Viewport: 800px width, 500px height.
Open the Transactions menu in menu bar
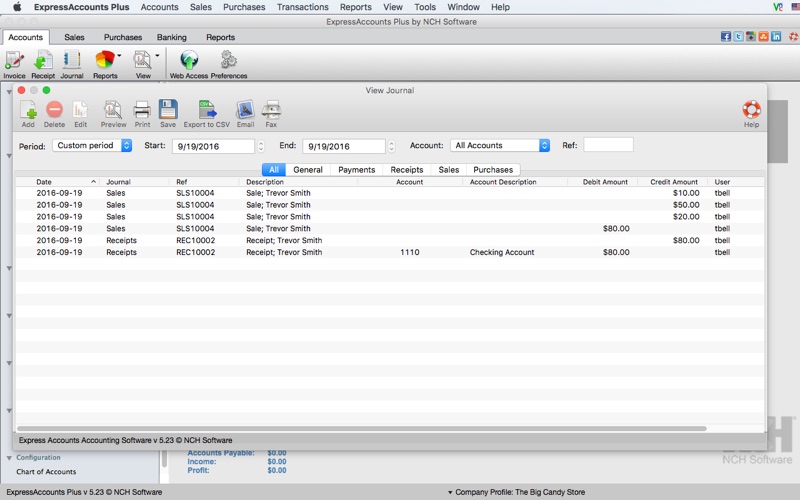303,7
